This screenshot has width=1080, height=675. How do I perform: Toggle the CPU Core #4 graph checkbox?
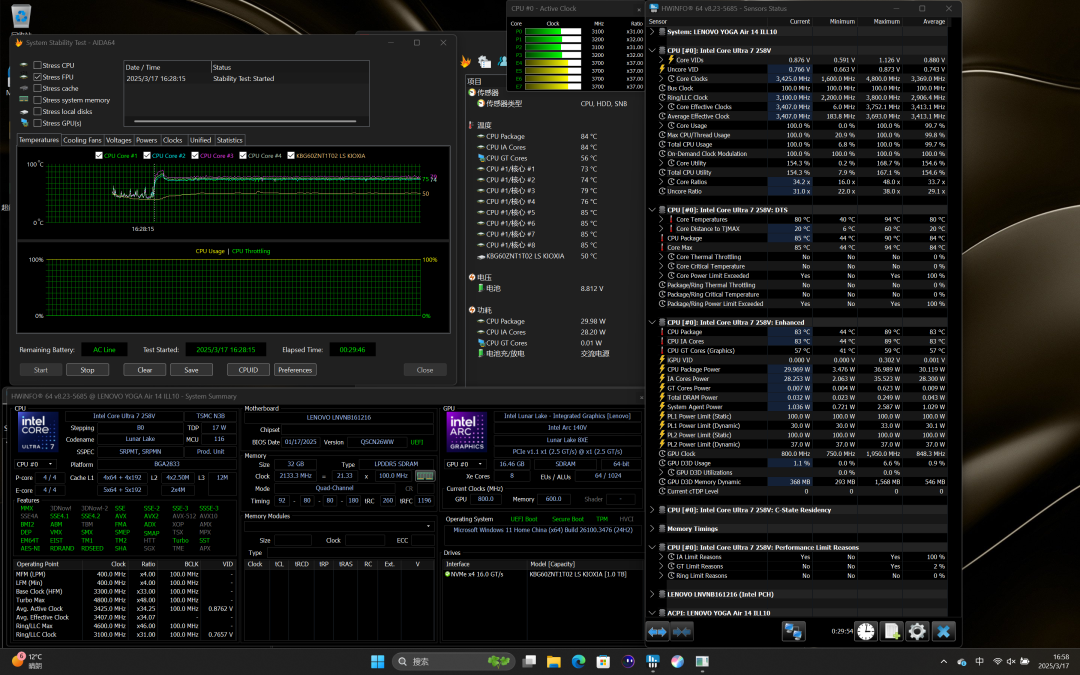(x=243, y=156)
